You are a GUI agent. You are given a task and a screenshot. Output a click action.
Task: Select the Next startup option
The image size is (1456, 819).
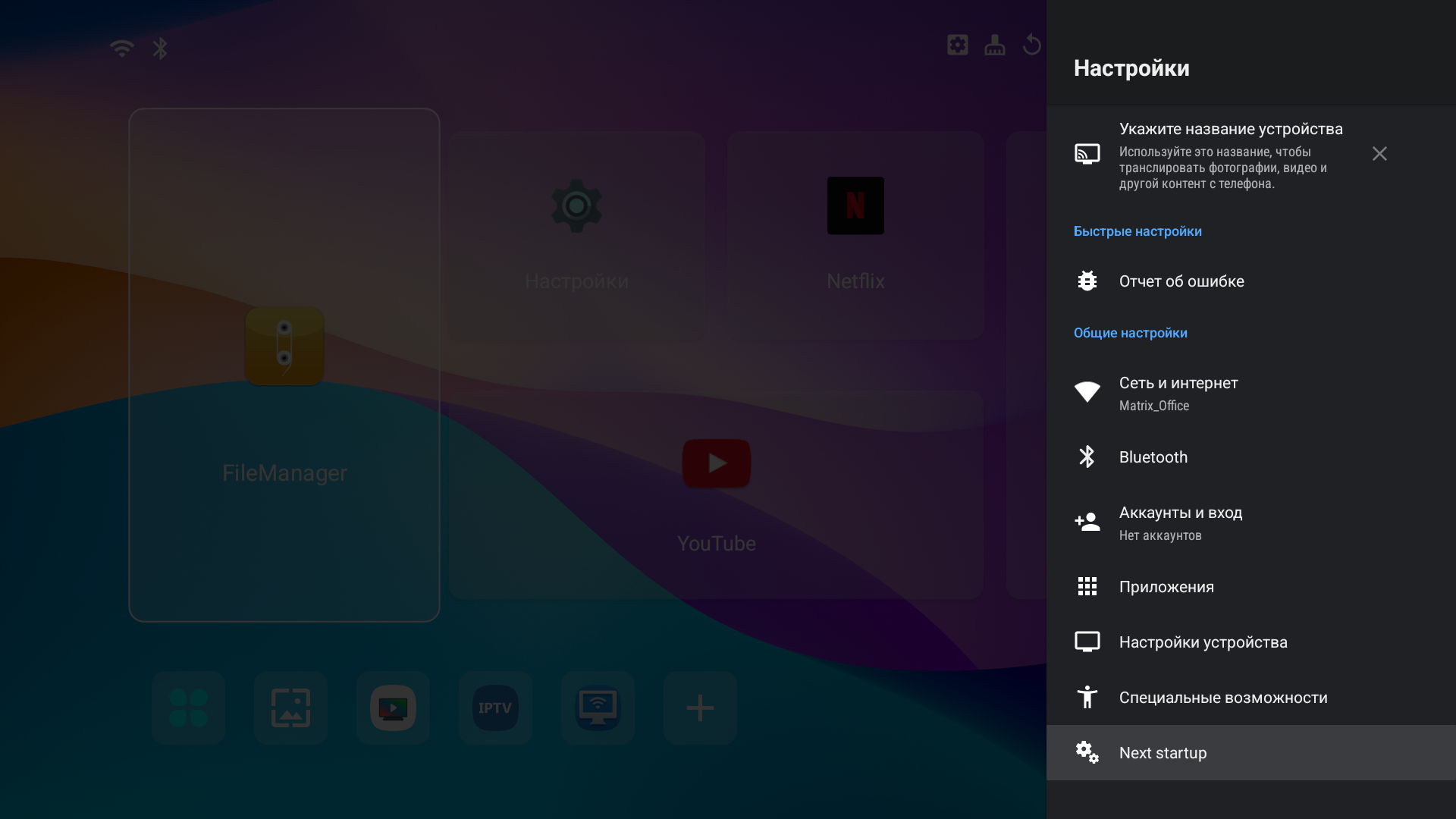point(1163,752)
